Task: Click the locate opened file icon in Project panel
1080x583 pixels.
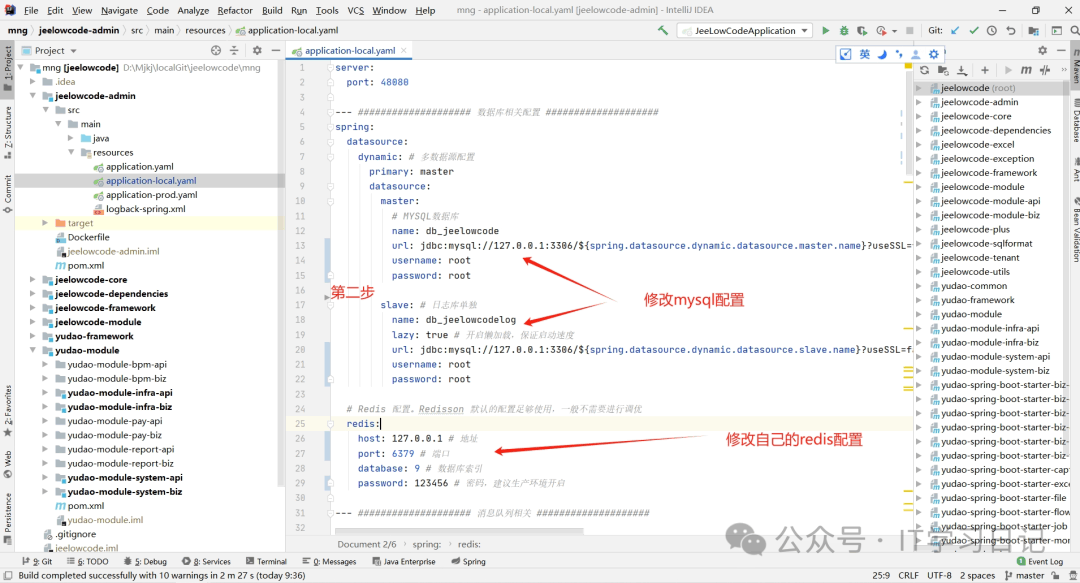Action: [x=216, y=50]
